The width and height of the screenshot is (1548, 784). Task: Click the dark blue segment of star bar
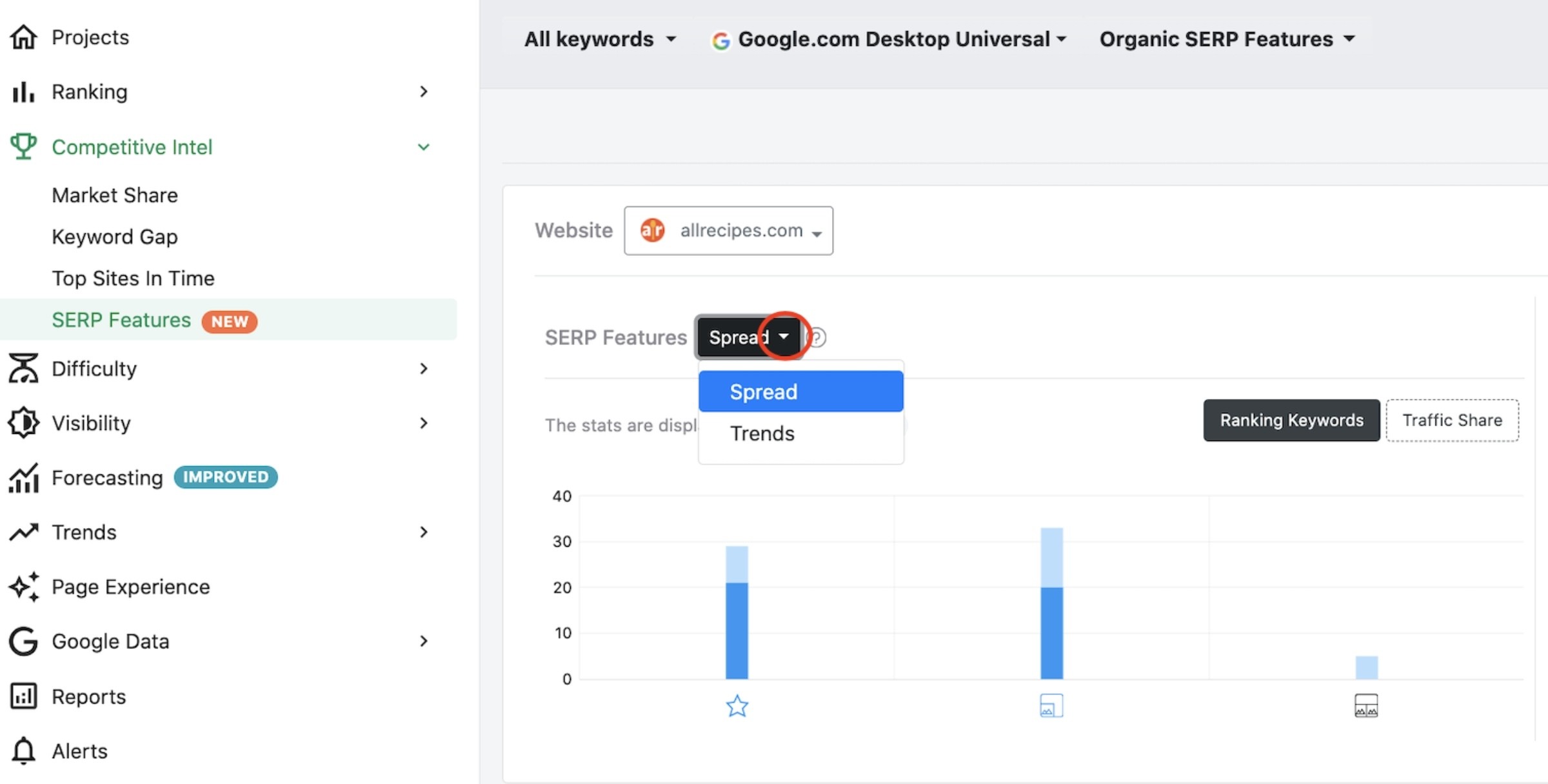point(737,631)
